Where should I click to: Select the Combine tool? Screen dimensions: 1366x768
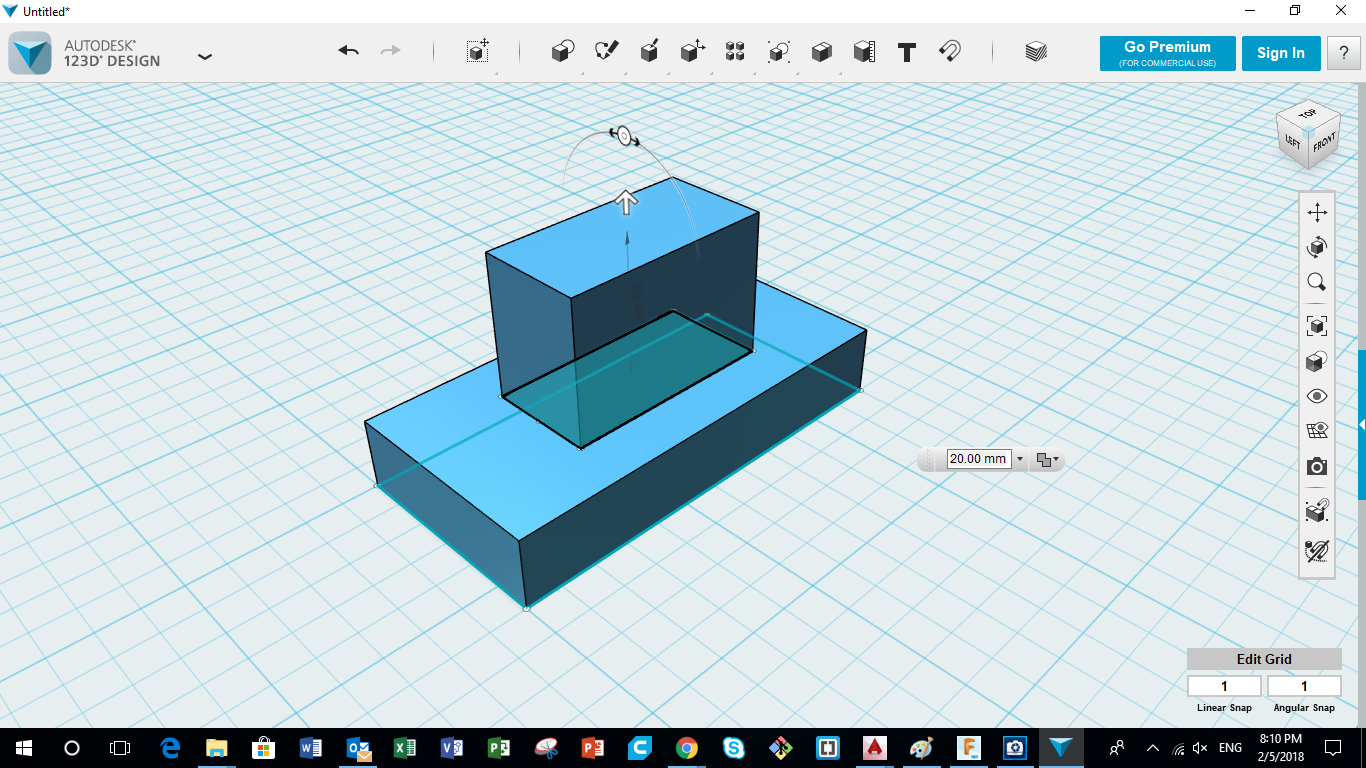(x=821, y=52)
